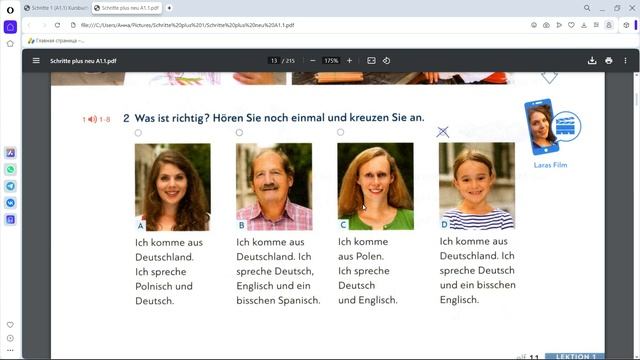The height and width of the screenshot is (360, 640).
Task: Click the text 'und ein bisschen' under D
Action: coord(478,285)
